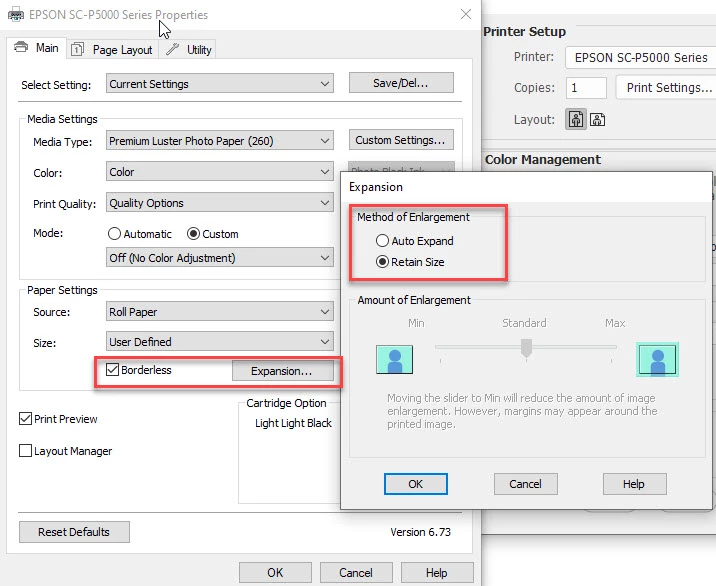This screenshot has width=716, height=586.
Task: Click Reset Defaults
Action: coord(74,532)
